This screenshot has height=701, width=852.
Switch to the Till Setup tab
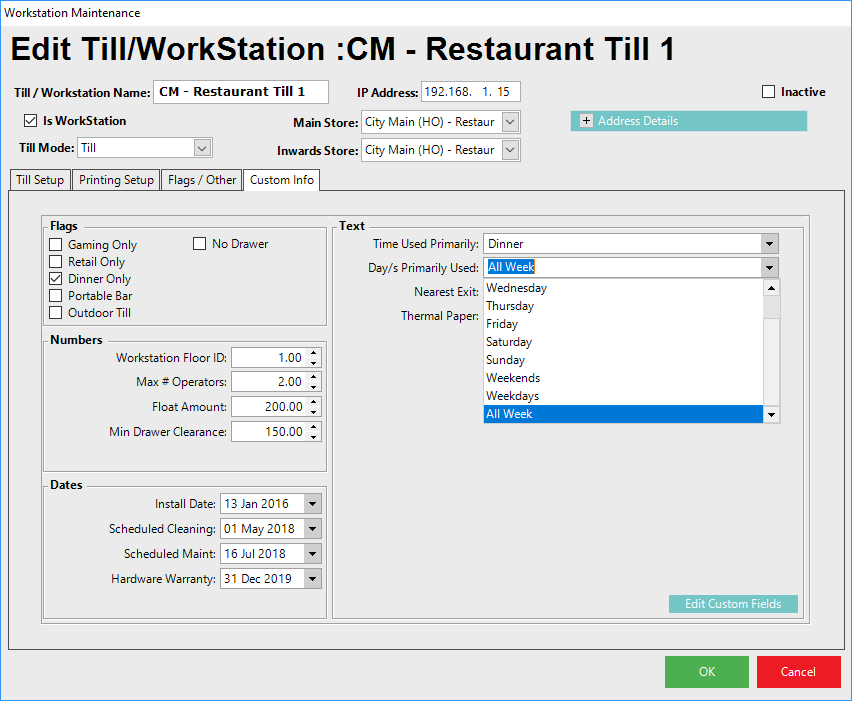[x=40, y=180]
